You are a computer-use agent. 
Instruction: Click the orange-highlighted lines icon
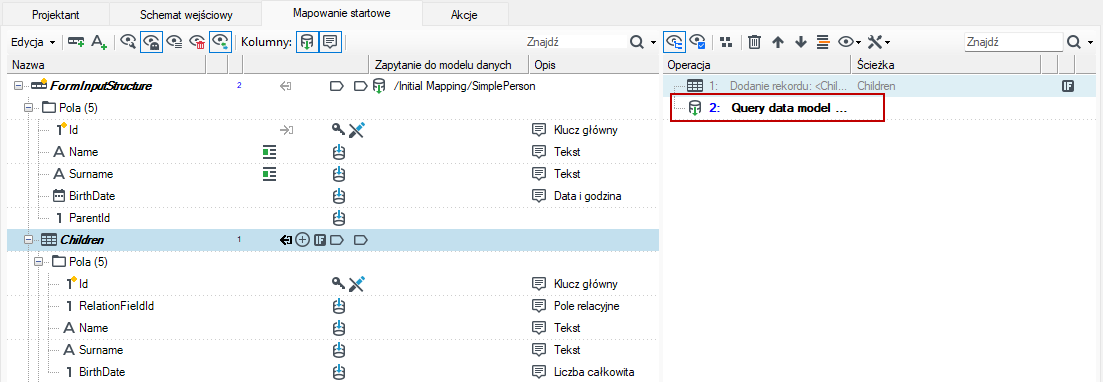(823, 42)
